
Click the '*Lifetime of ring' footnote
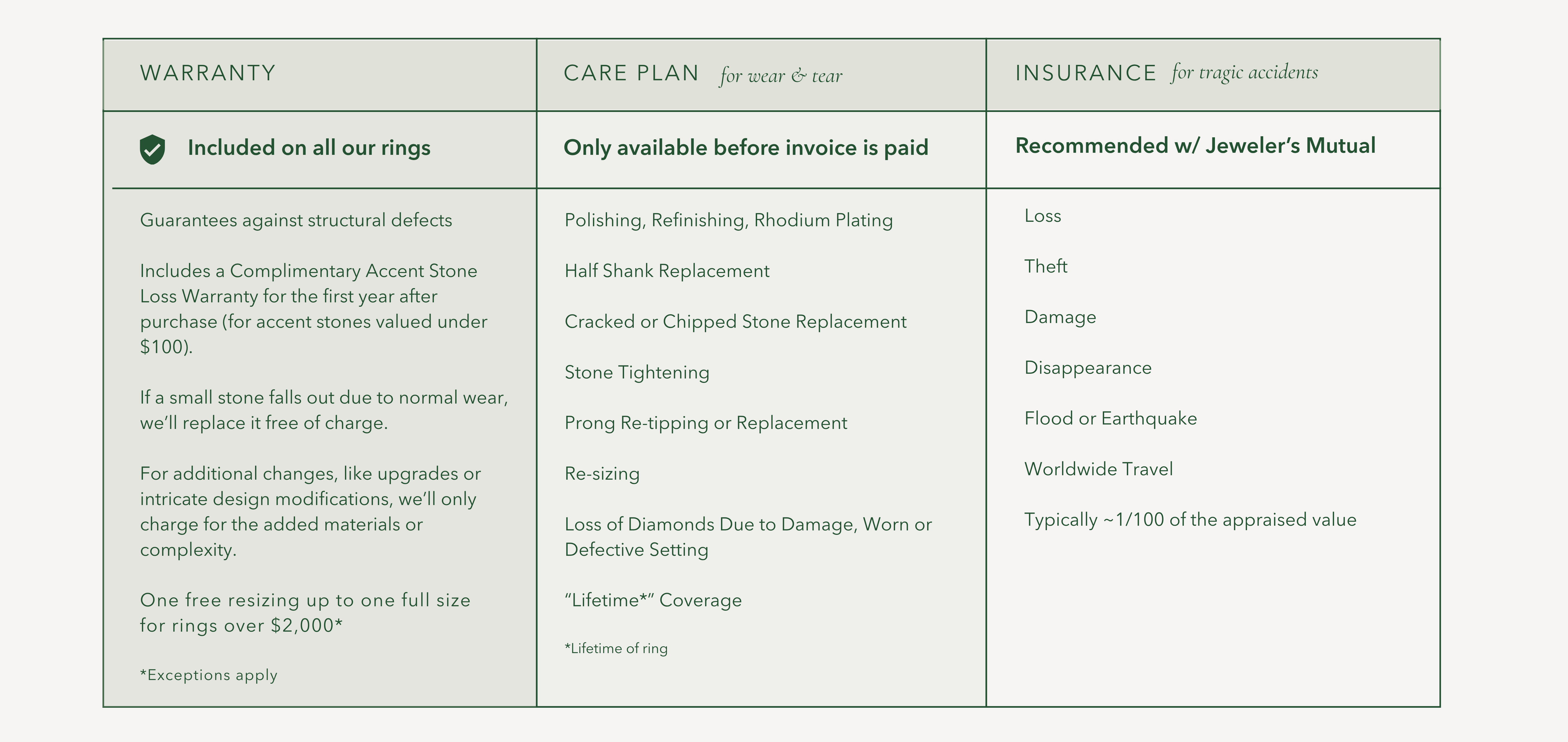[616, 648]
